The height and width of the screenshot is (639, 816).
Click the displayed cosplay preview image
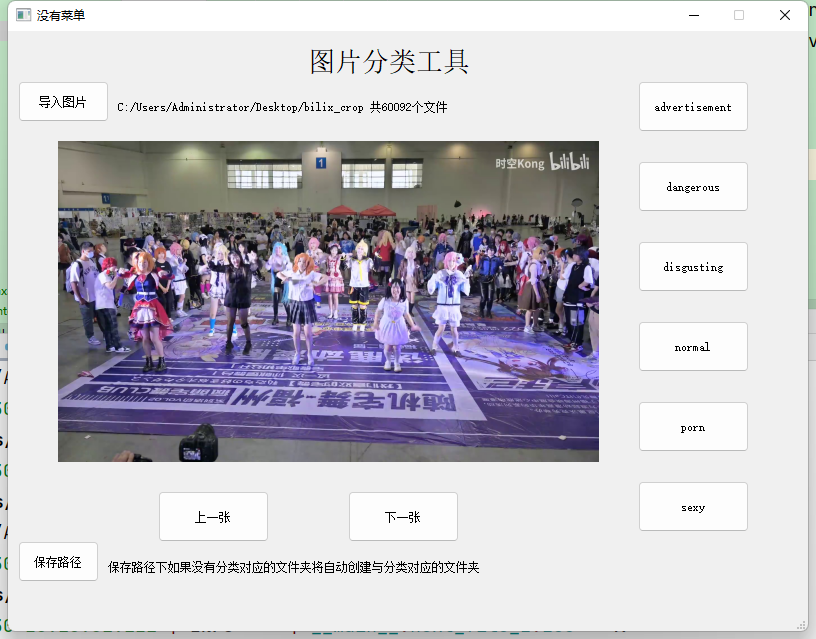coord(328,301)
